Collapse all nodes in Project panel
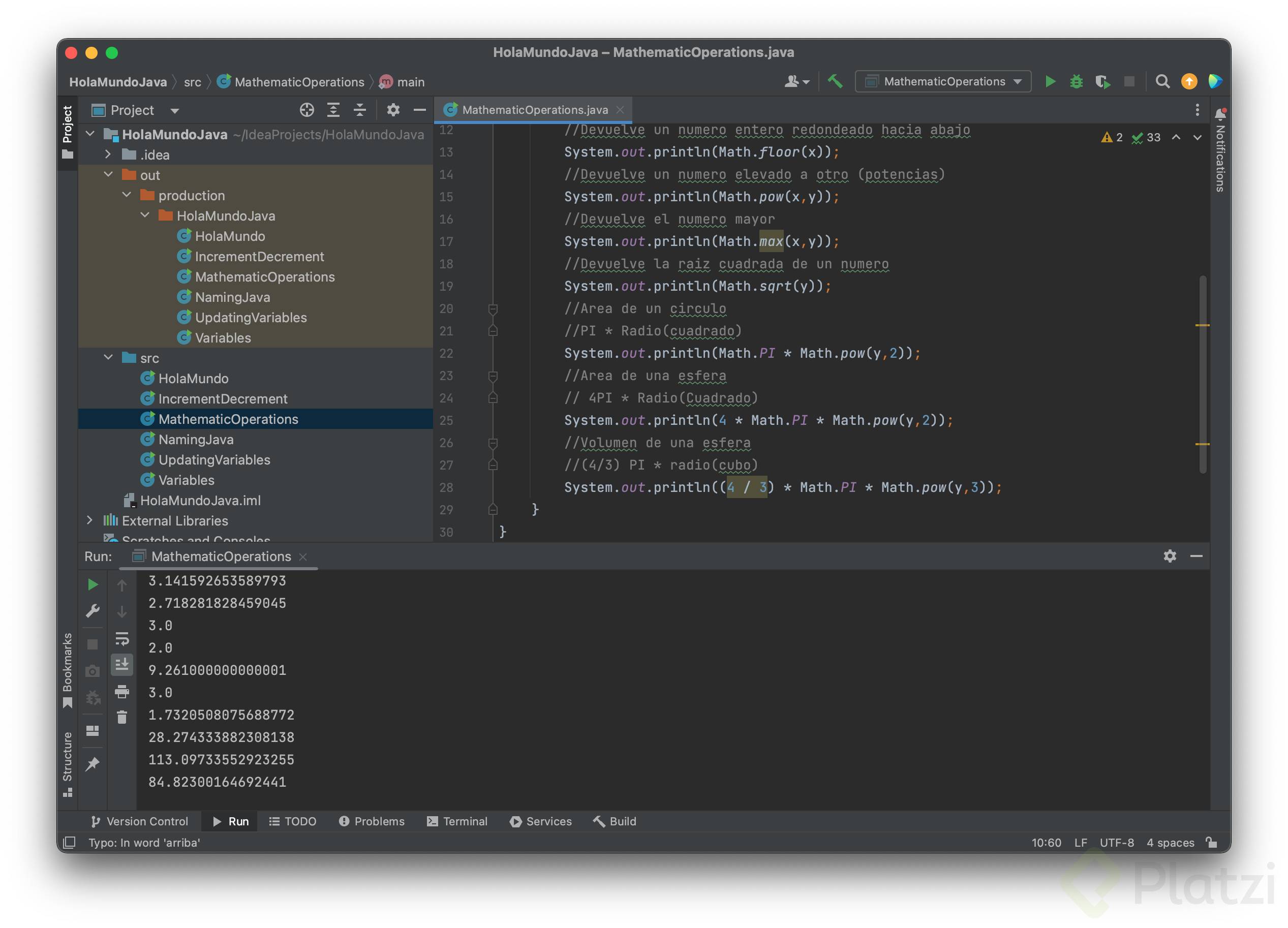This screenshot has width=1288, height=928. point(359,110)
